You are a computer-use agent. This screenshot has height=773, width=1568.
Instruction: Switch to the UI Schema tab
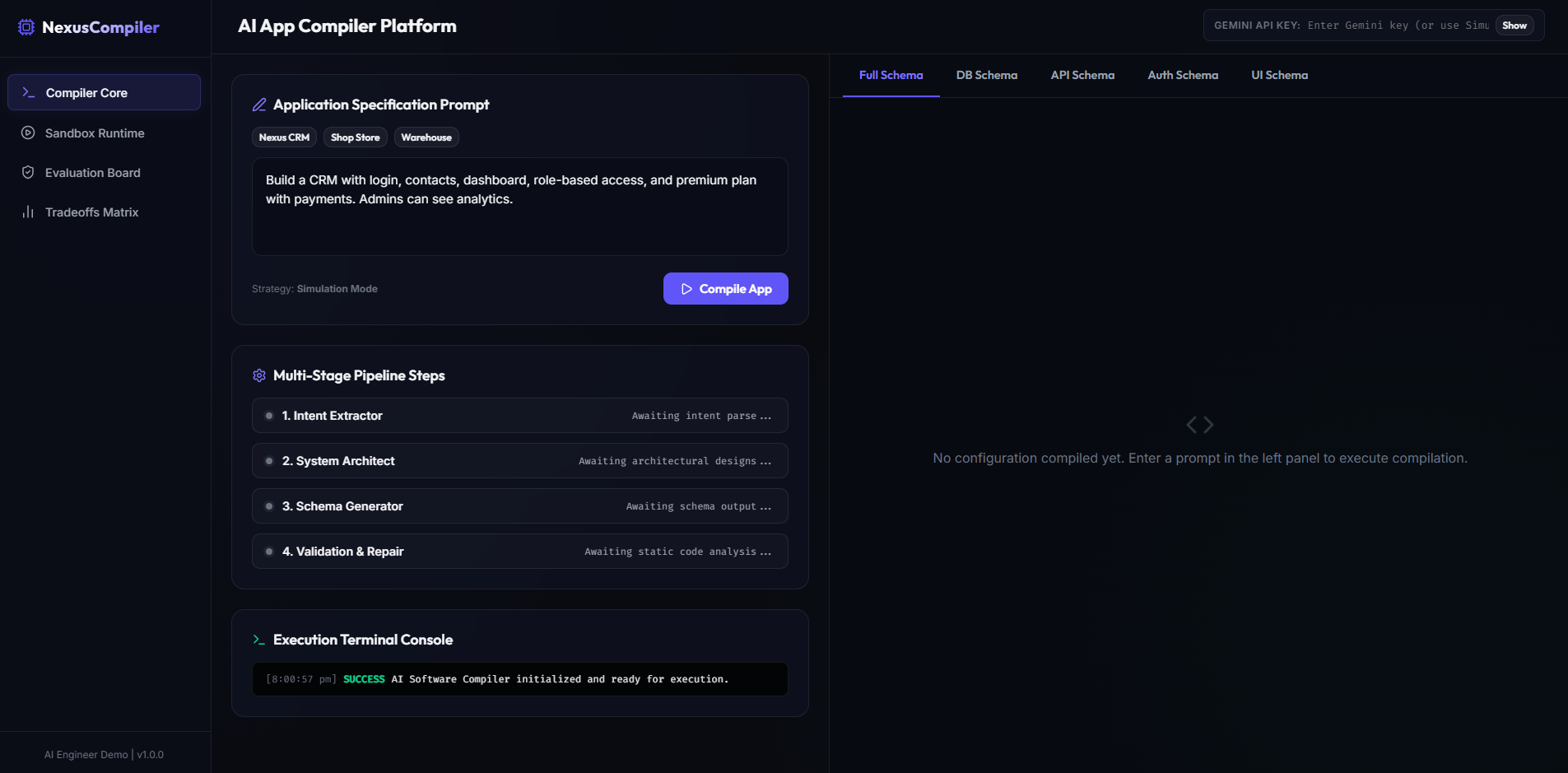point(1279,75)
